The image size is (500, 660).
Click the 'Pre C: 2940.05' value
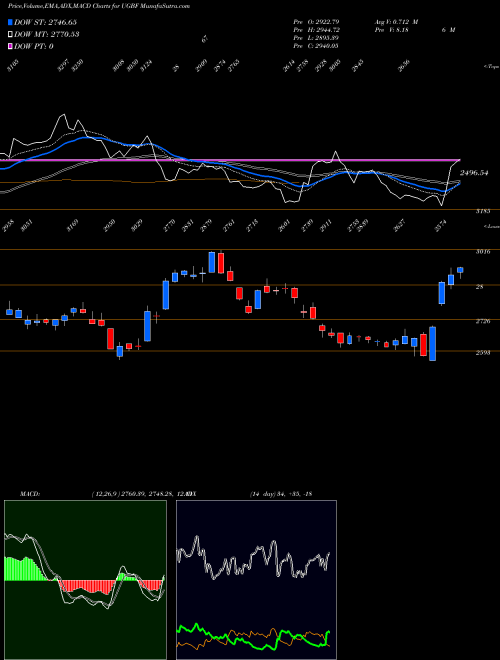[x=316, y=45]
